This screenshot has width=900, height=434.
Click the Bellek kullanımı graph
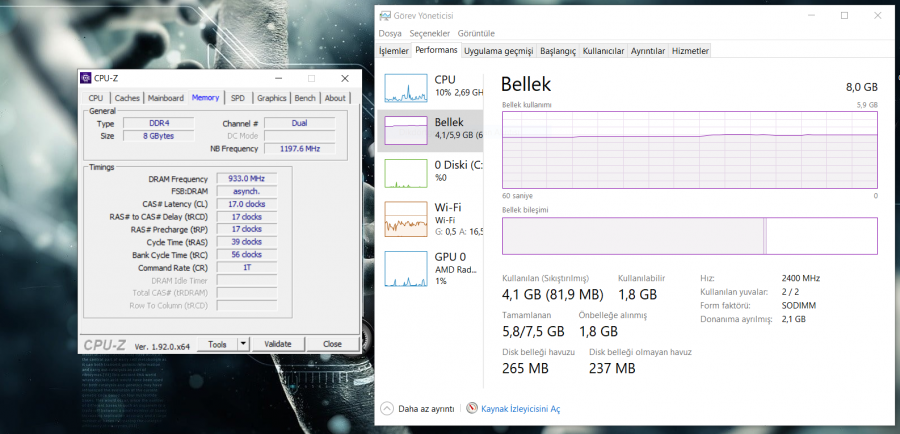coord(689,150)
